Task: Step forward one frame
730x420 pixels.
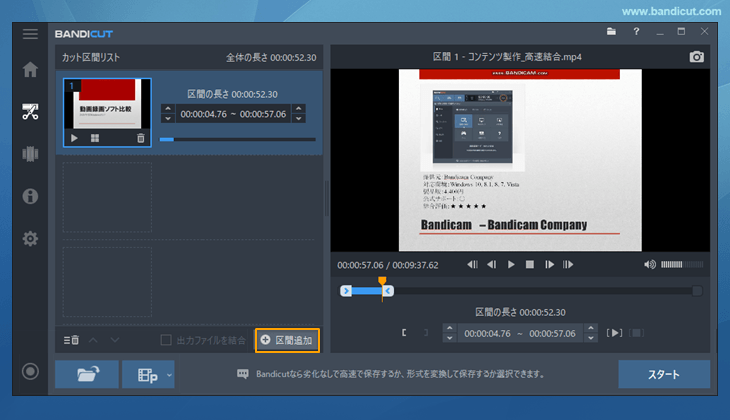Action: pos(549,264)
